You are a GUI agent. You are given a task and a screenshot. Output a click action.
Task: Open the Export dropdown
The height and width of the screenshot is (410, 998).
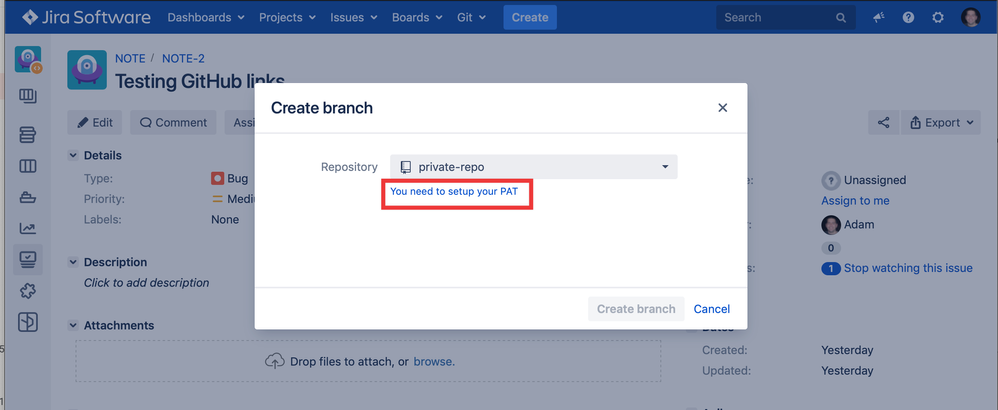point(941,122)
